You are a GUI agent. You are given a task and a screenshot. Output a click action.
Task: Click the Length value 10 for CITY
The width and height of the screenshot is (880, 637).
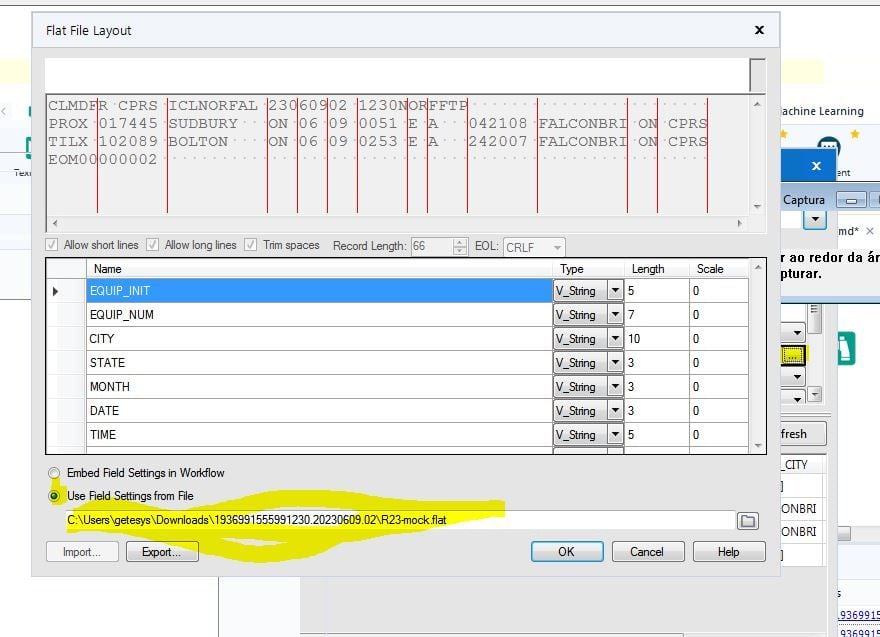click(x=656, y=339)
